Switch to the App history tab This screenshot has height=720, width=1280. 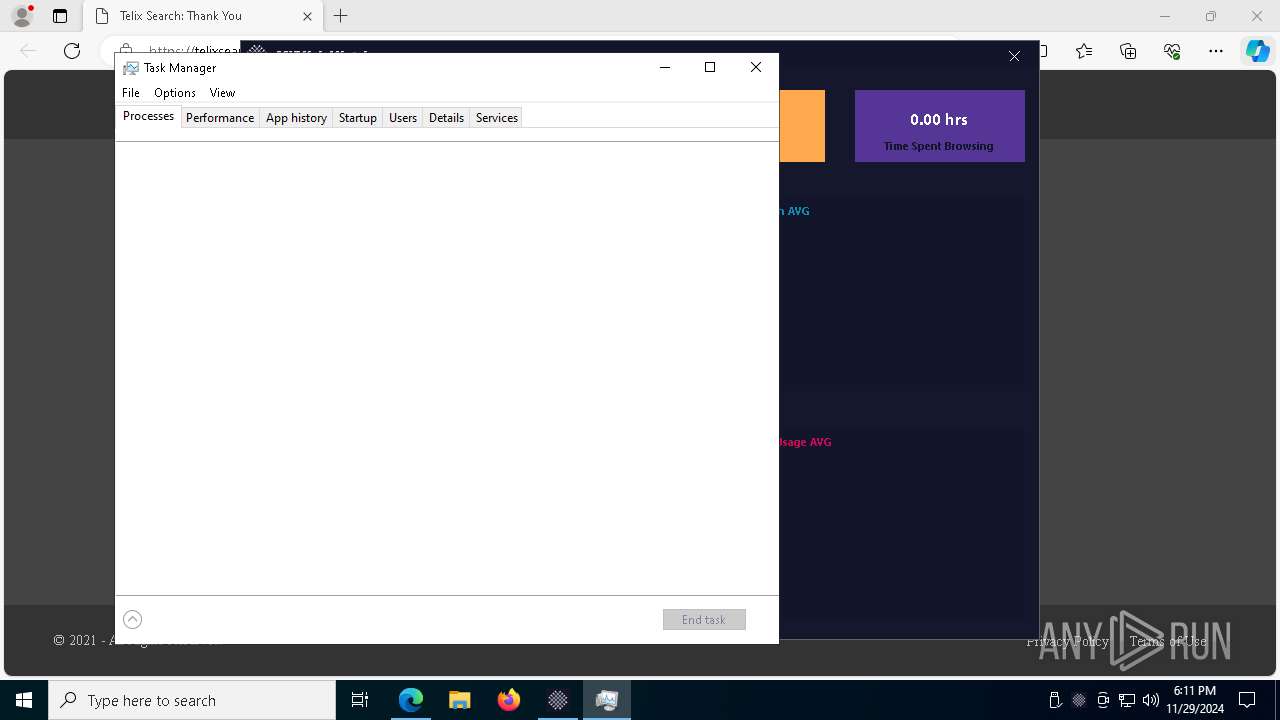point(296,118)
